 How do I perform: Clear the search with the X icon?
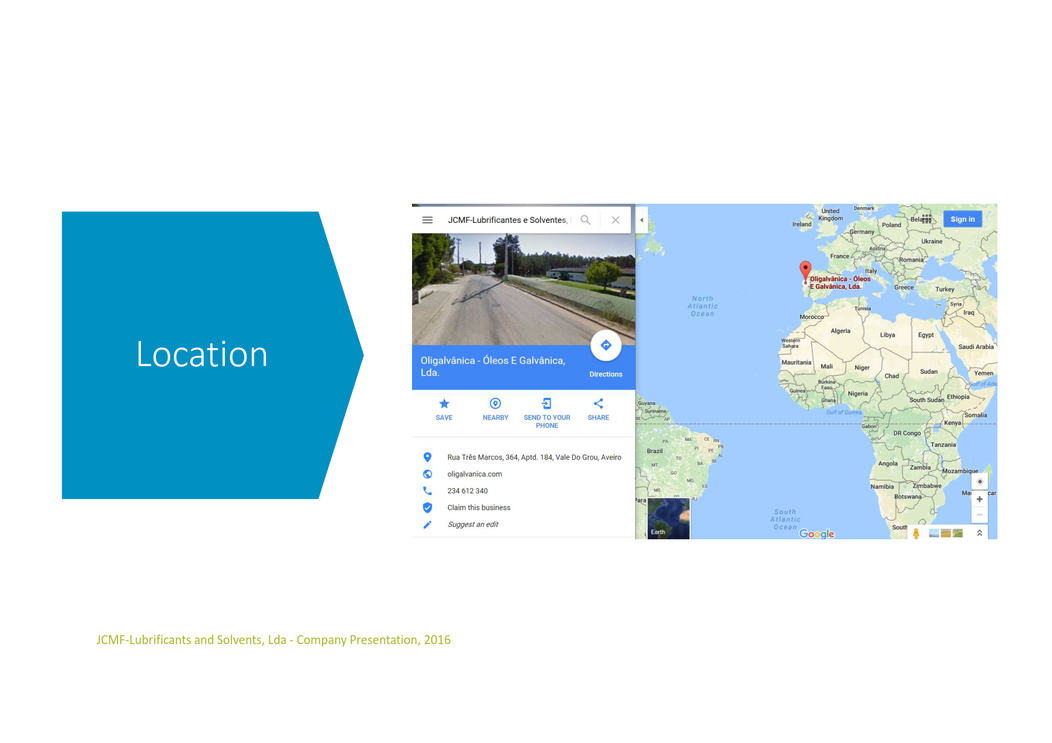615,220
